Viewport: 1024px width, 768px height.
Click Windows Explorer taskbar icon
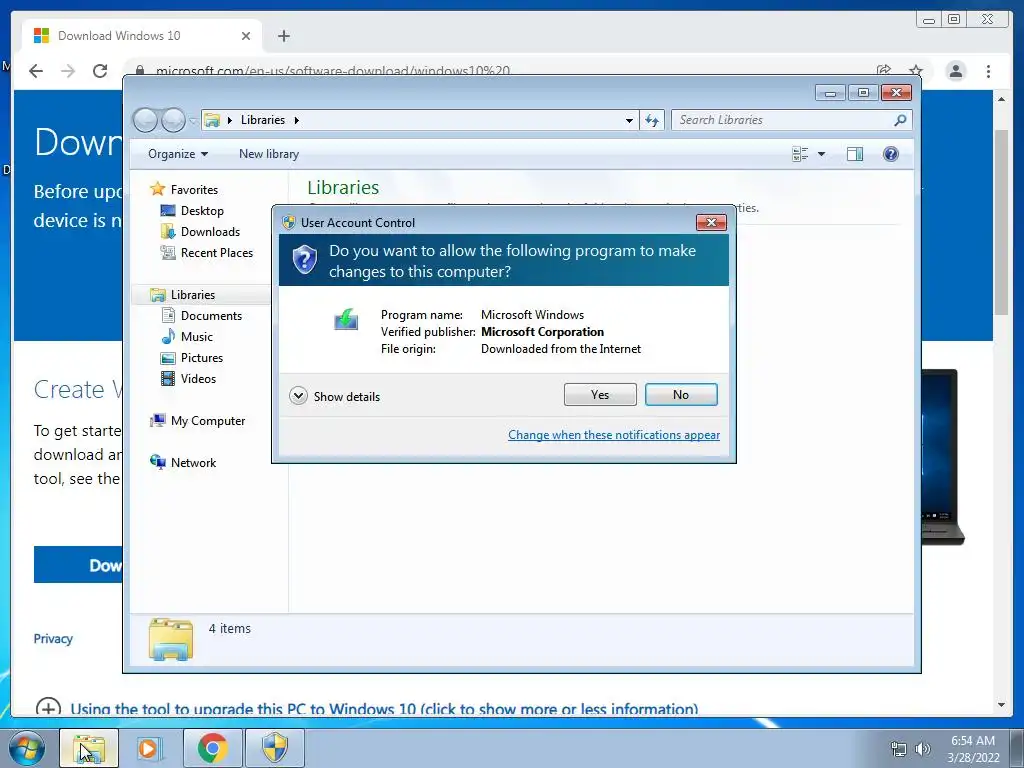click(x=89, y=748)
